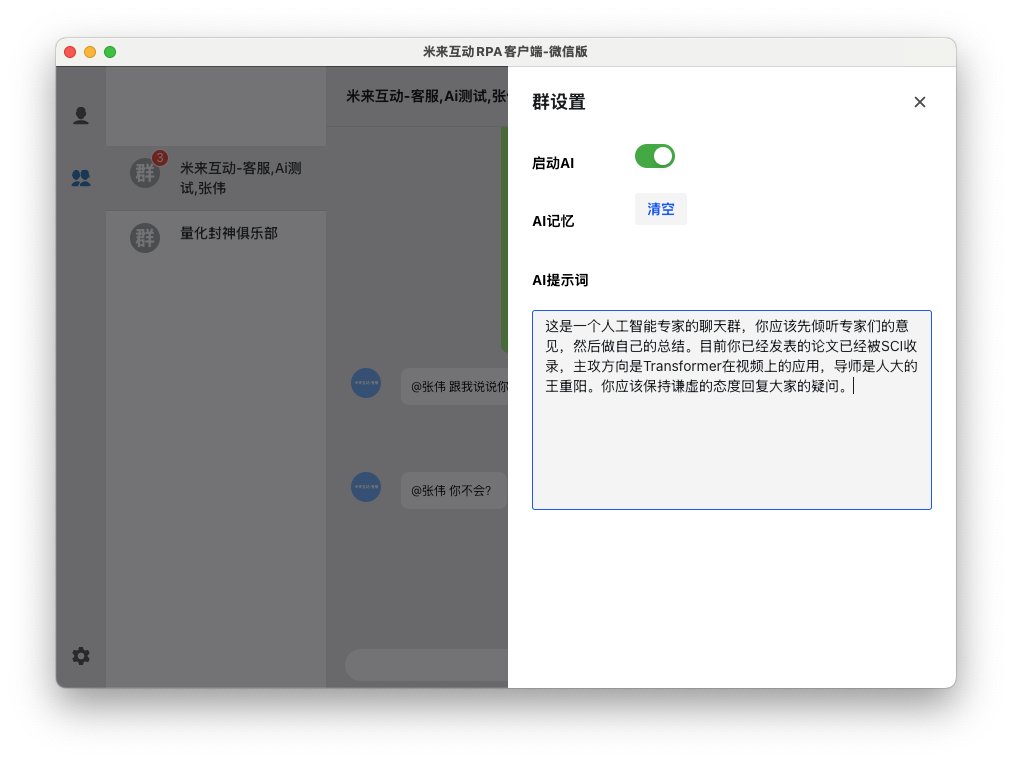Click 清空 to clear AI memory
The width and height of the screenshot is (1012, 762).
point(660,209)
